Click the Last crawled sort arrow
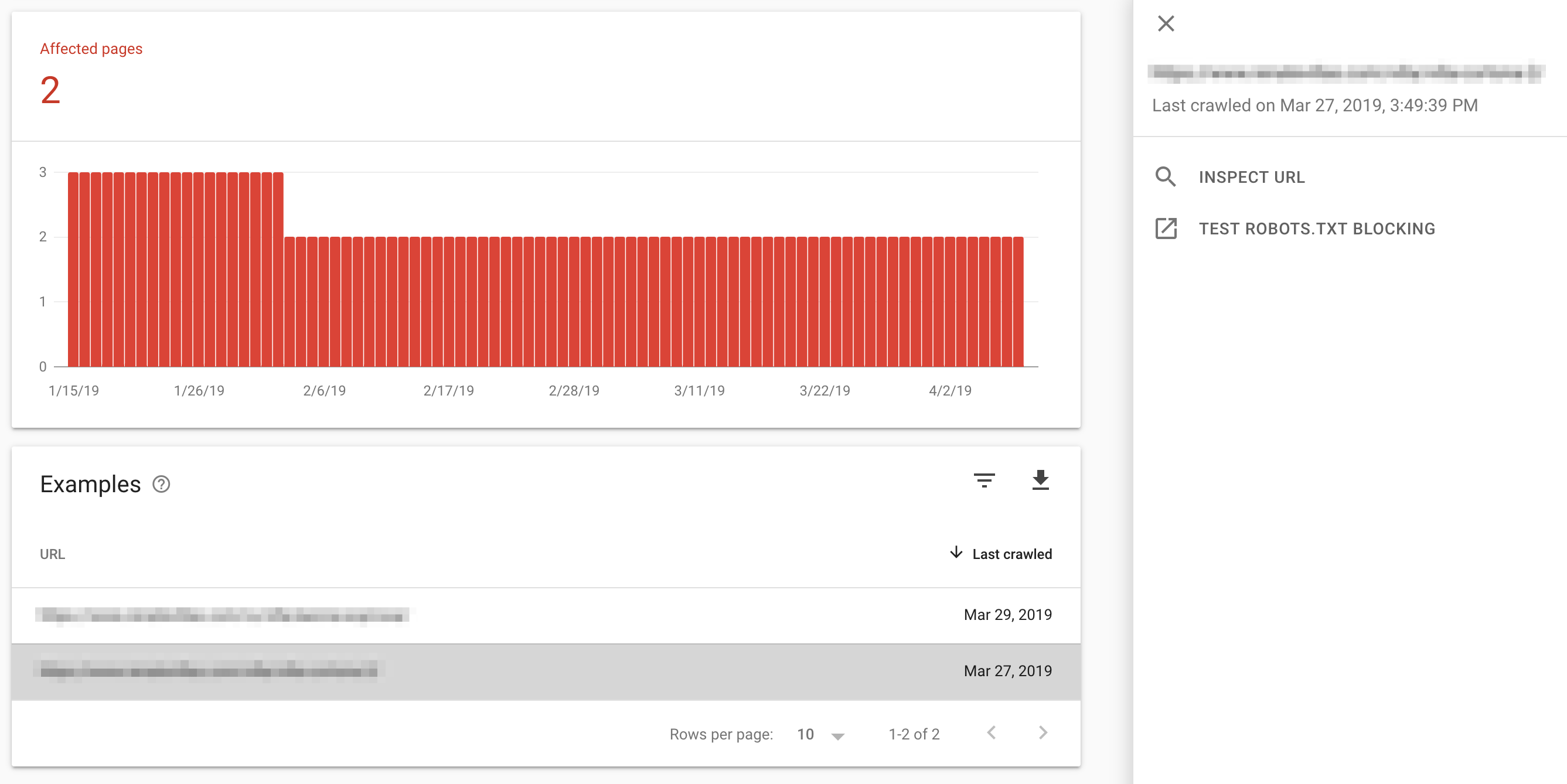The image size is (1567, 784). click(x=956, y=553)
